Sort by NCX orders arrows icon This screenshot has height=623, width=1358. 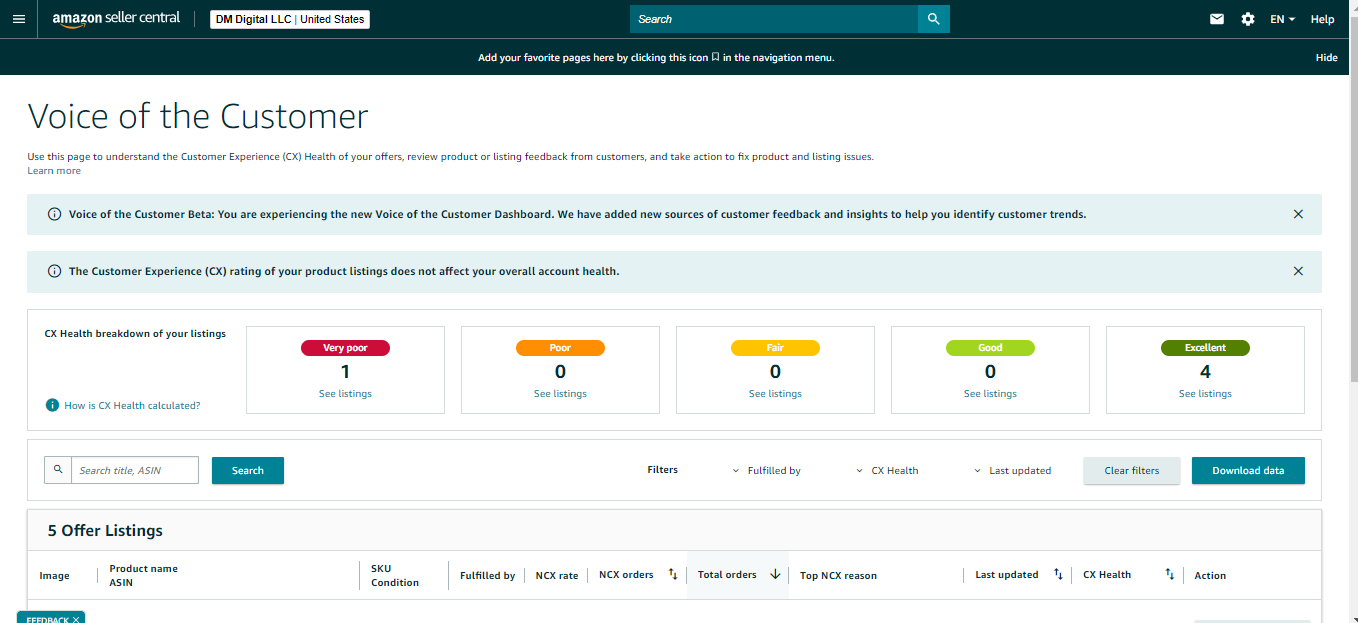pos(673,575)
